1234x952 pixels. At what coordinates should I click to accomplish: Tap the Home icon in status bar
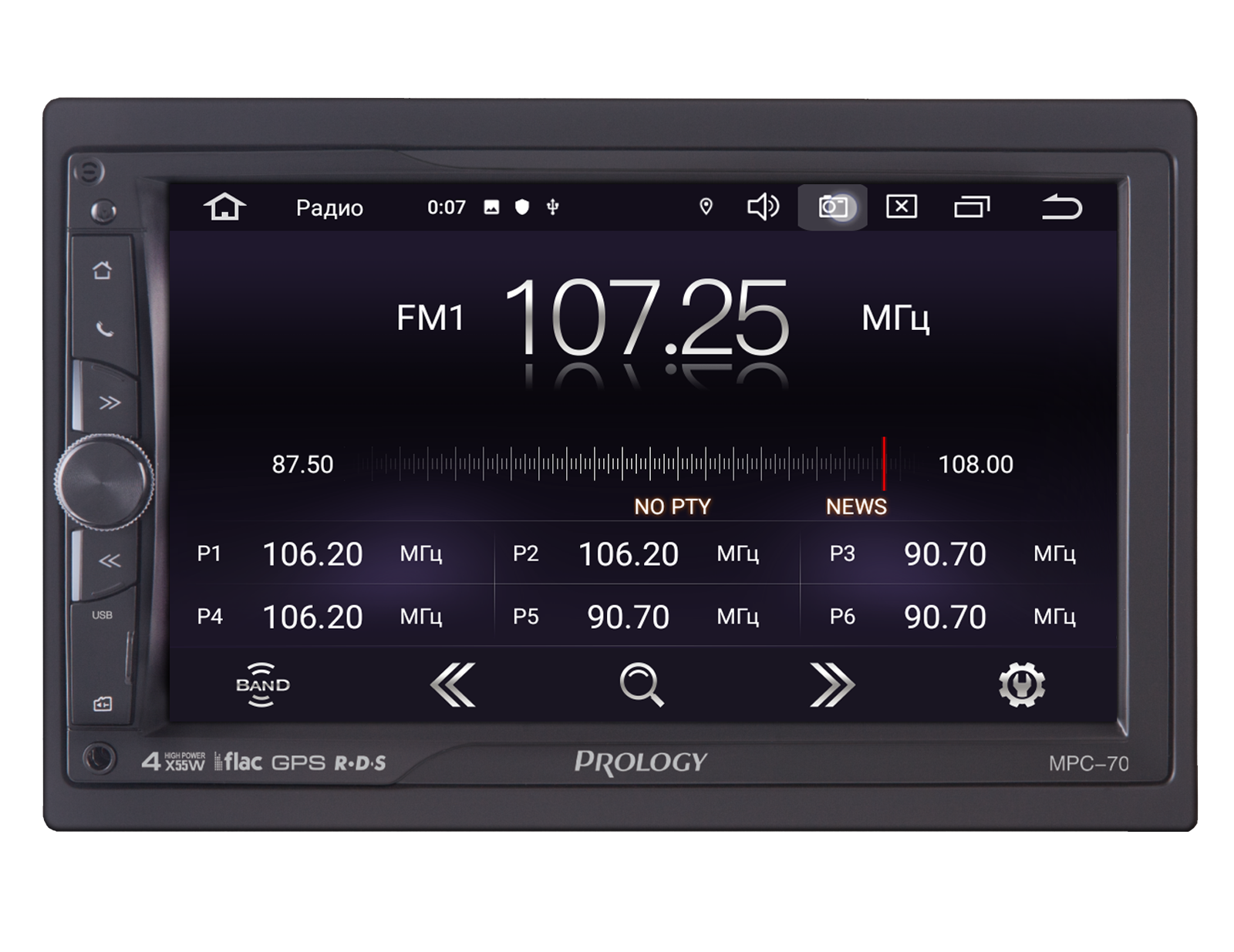point(224,207)
